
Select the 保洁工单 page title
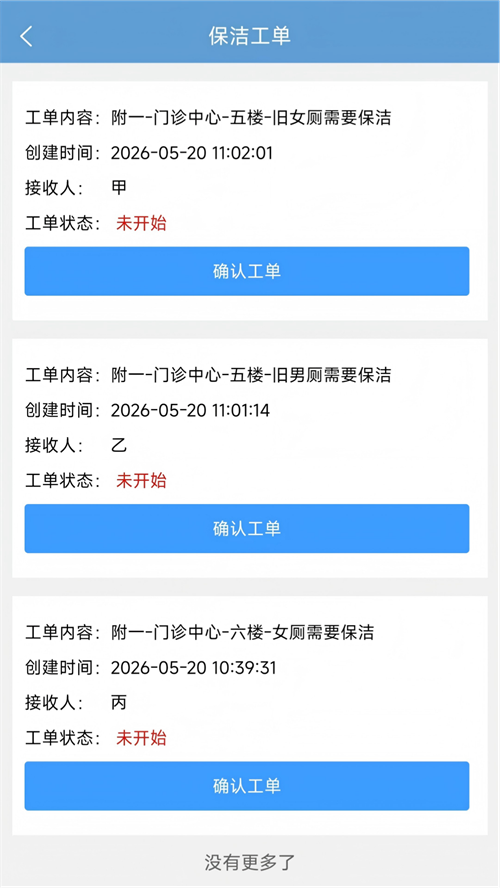(x=250, y=36)
